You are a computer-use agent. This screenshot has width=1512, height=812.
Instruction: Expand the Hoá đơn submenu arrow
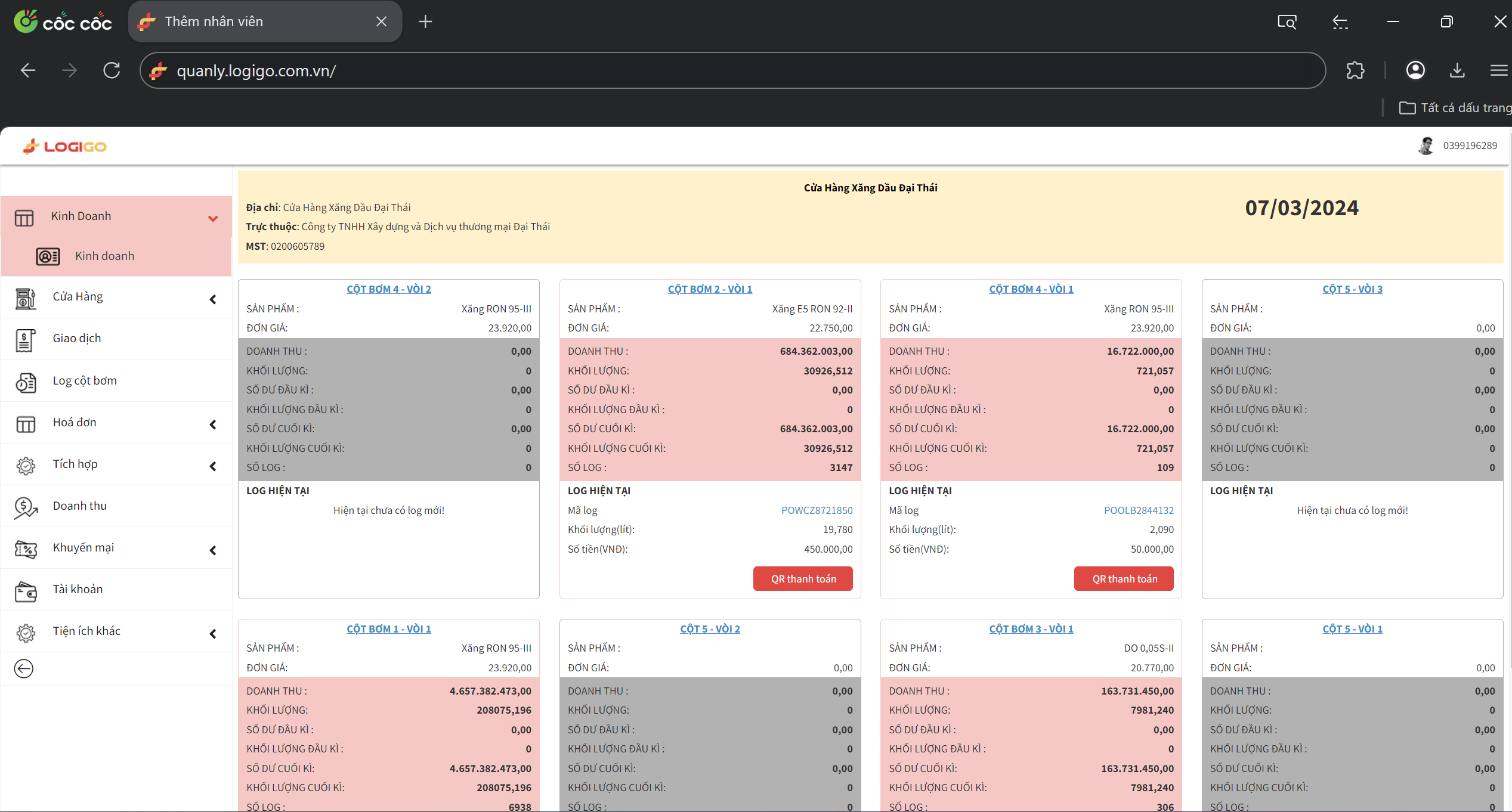click(213, 424)
